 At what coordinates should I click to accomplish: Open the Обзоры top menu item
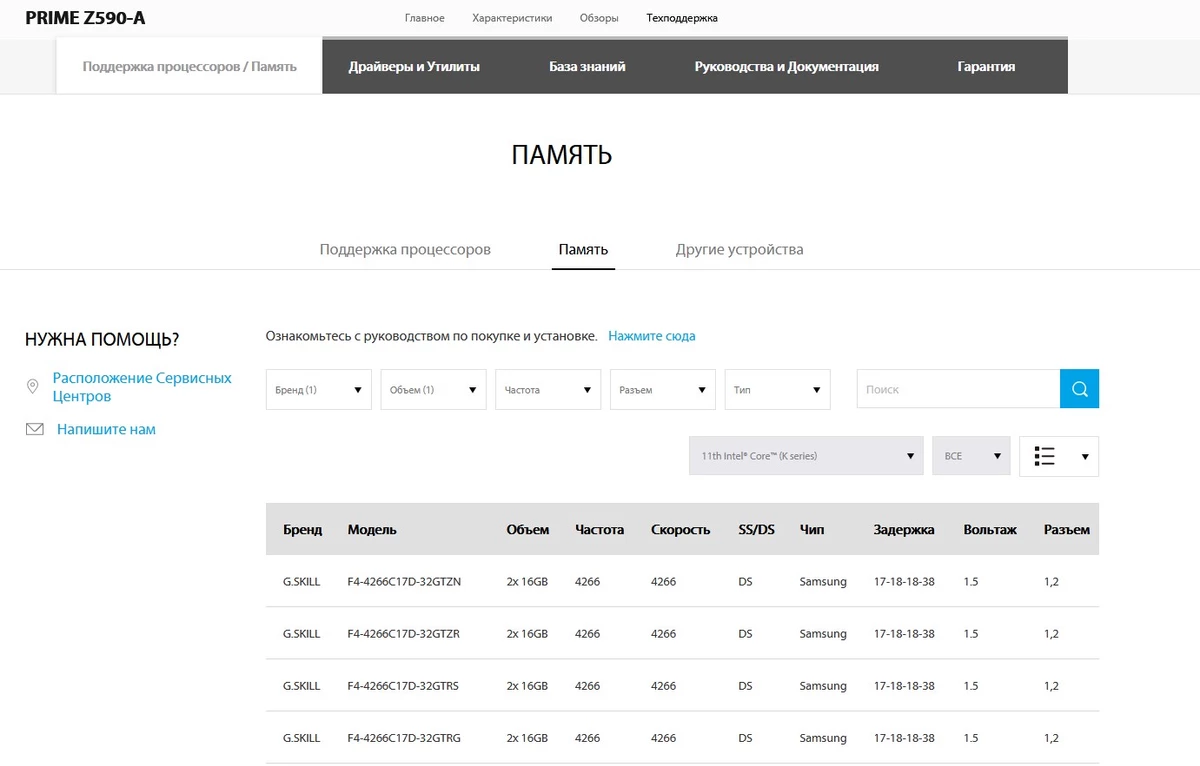(x=599, y=18)
